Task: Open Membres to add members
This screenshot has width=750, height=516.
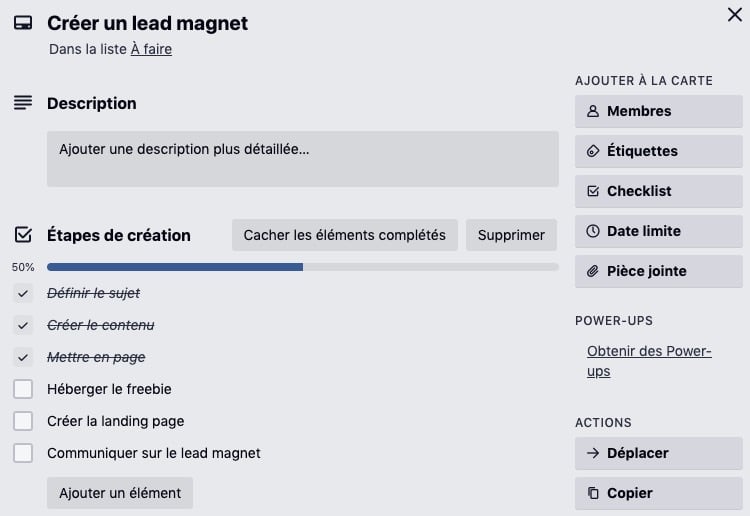Action: coord(658,111)
